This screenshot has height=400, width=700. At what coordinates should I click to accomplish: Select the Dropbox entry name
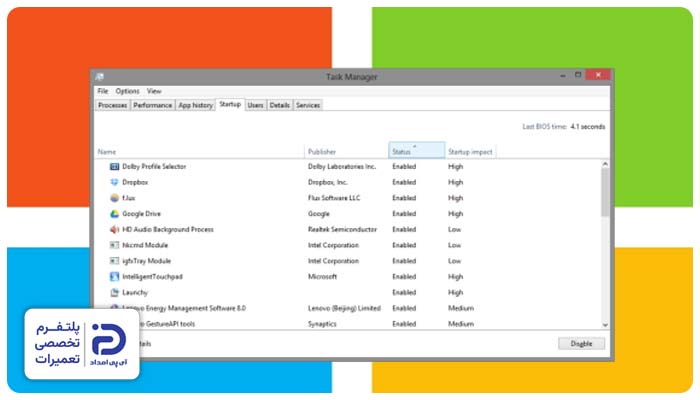135,182
